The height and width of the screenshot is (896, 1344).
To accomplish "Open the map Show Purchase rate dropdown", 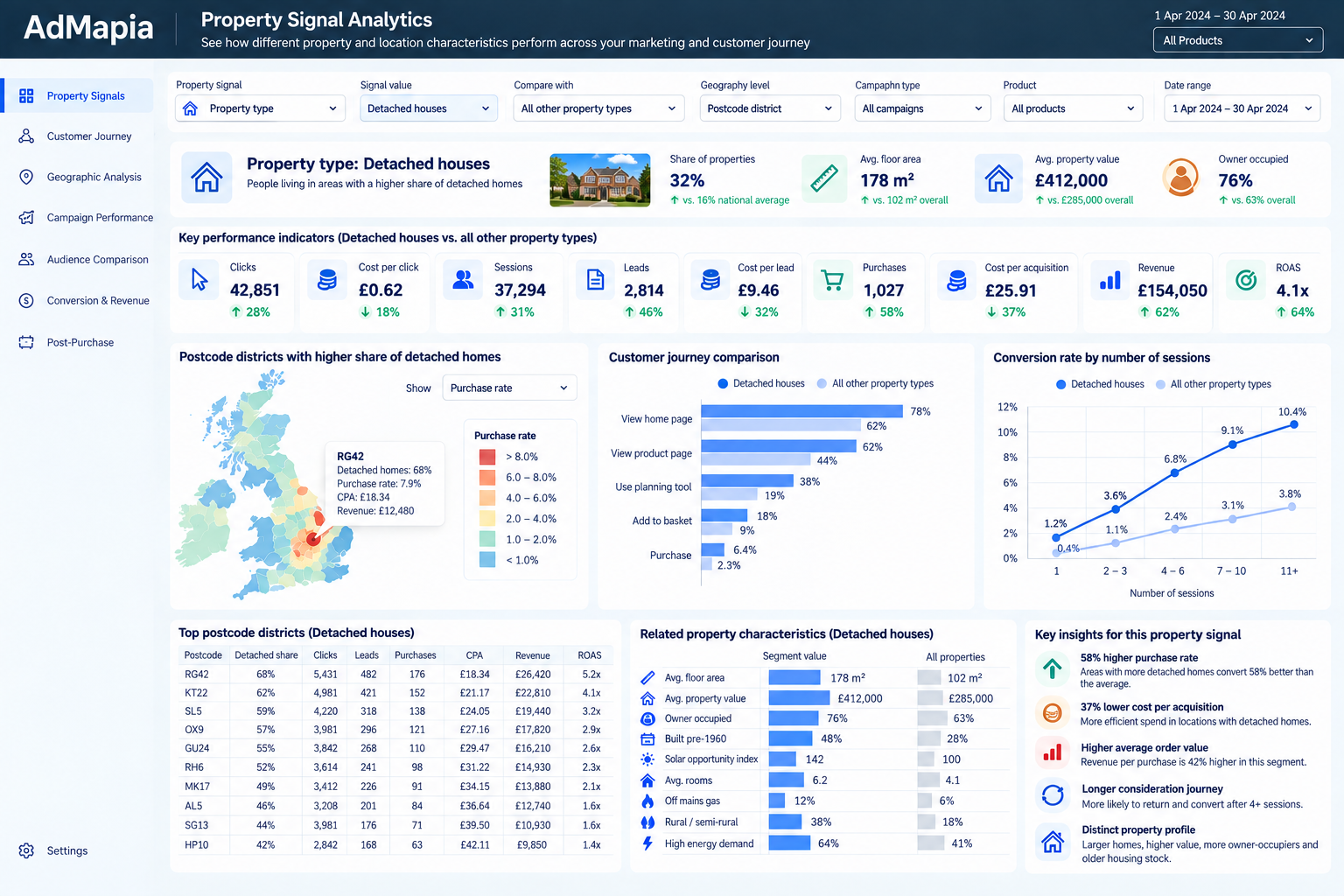I will [509, 388].
